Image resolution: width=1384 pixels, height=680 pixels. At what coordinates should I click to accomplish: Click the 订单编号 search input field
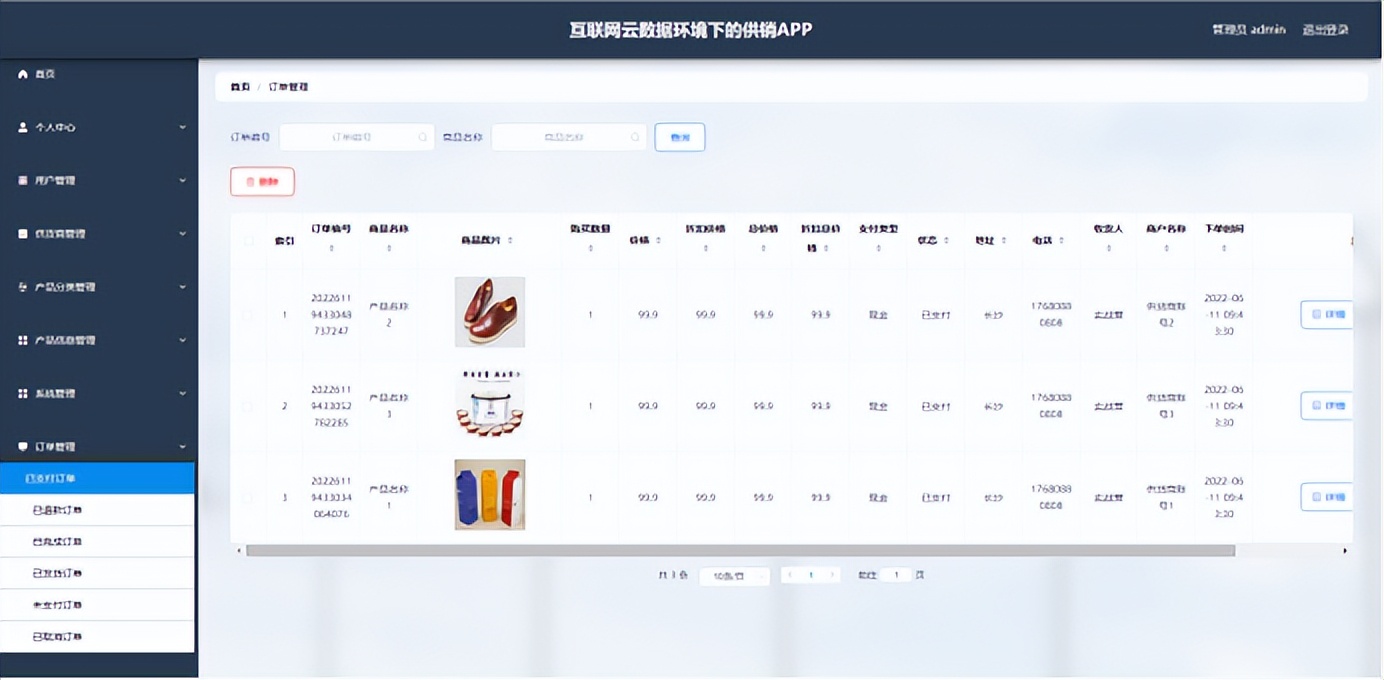click(x=357, y=137)
